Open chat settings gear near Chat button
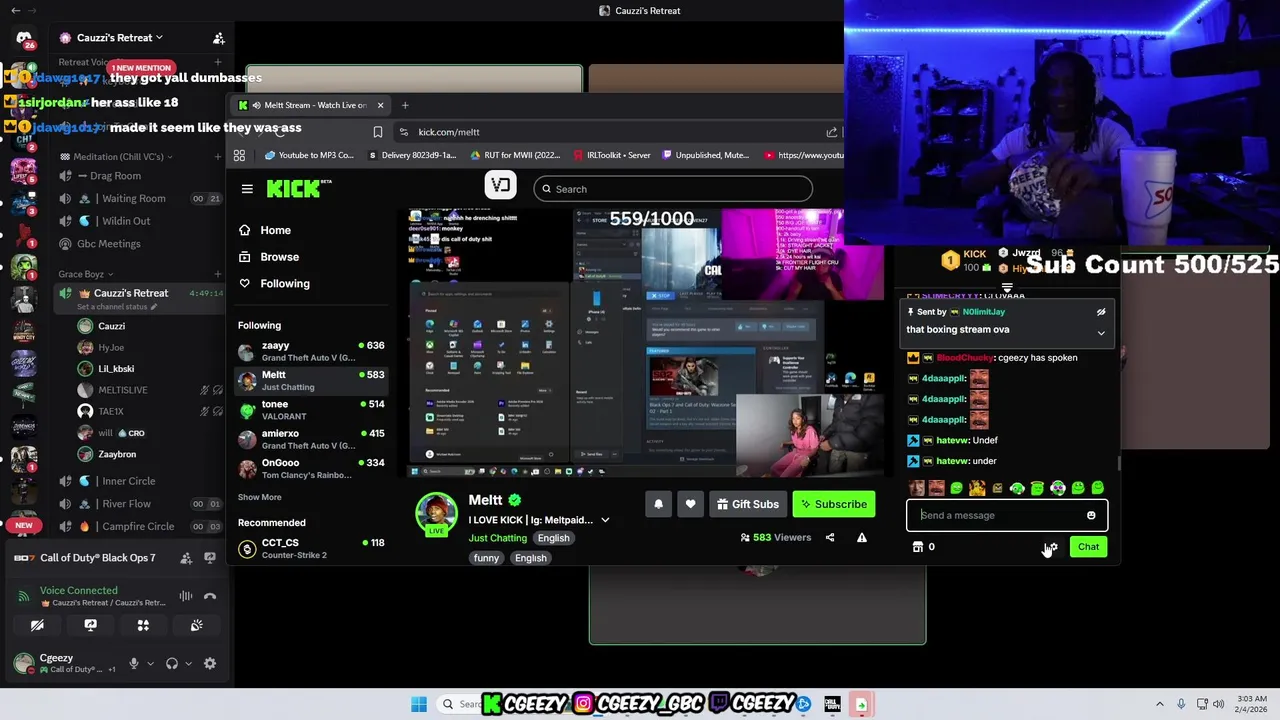Image resolution: width=1280 pixels, height=720 pixels. 1050,547
